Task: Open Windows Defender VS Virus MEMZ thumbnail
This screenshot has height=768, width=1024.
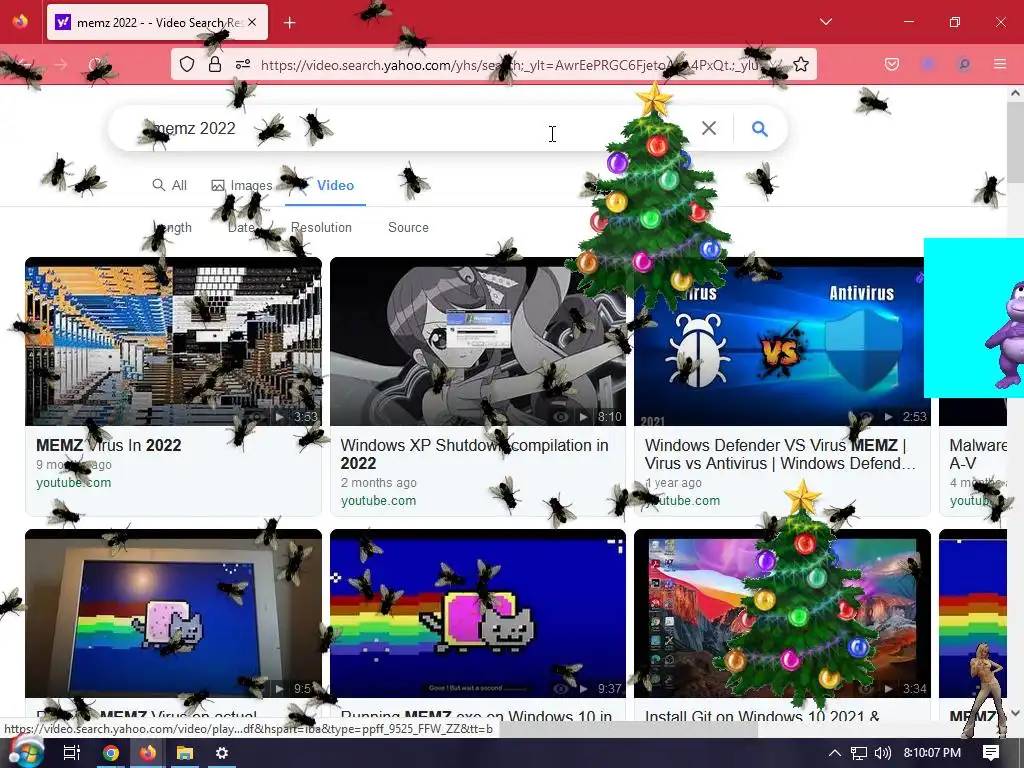Action: pyautogui.click(x=782, y=341)
